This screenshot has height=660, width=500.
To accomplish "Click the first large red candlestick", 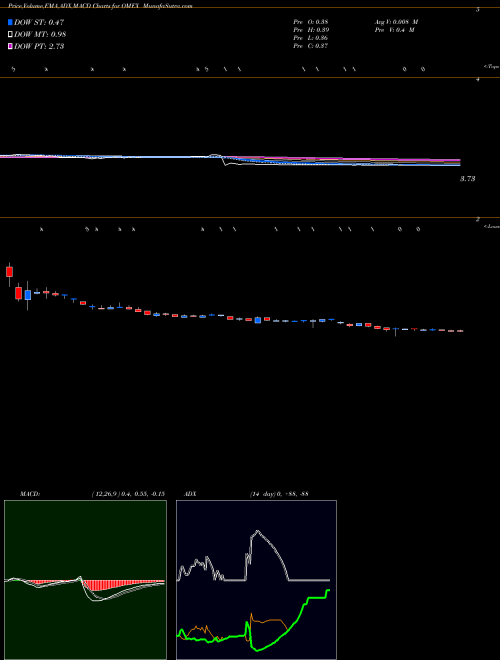I will coord(9,272).
